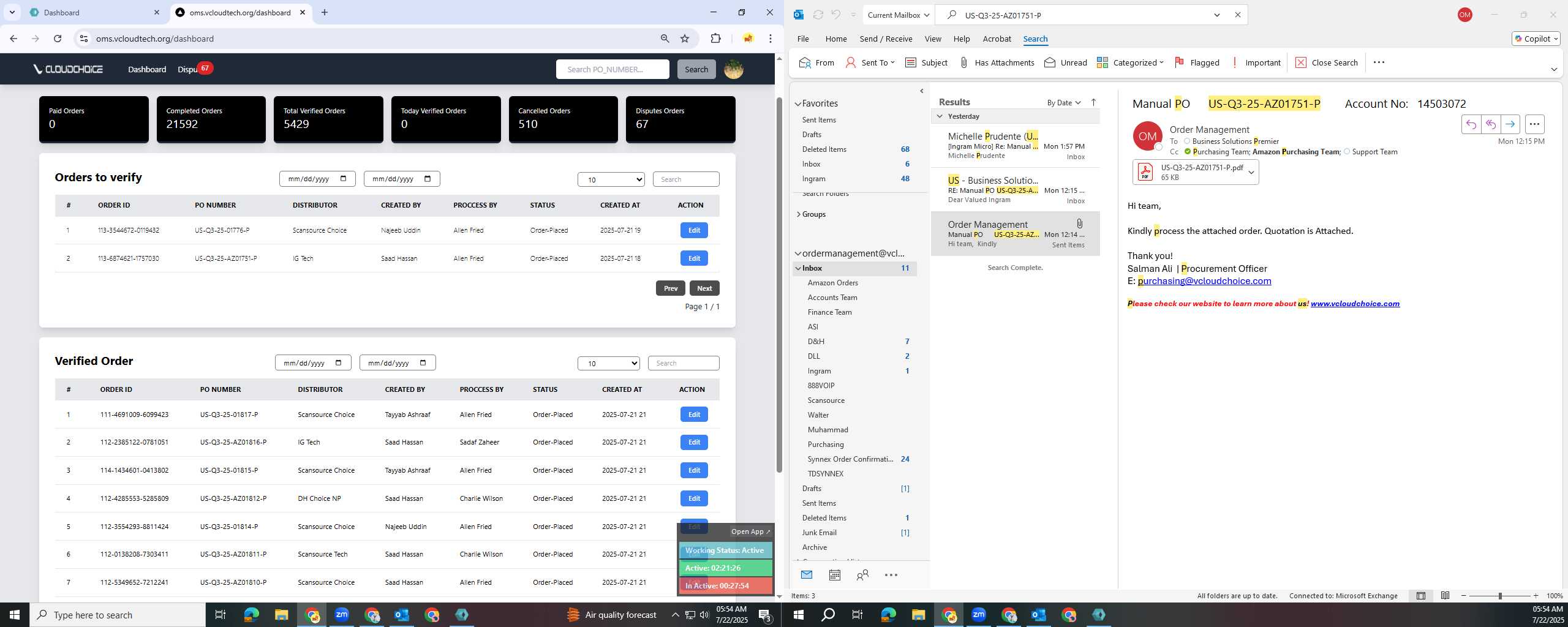Open purchasing@vcloudchoice.com email link
Image resolution: width=1568 pixels, height=627 pixels.
[x=1204, y=281]
